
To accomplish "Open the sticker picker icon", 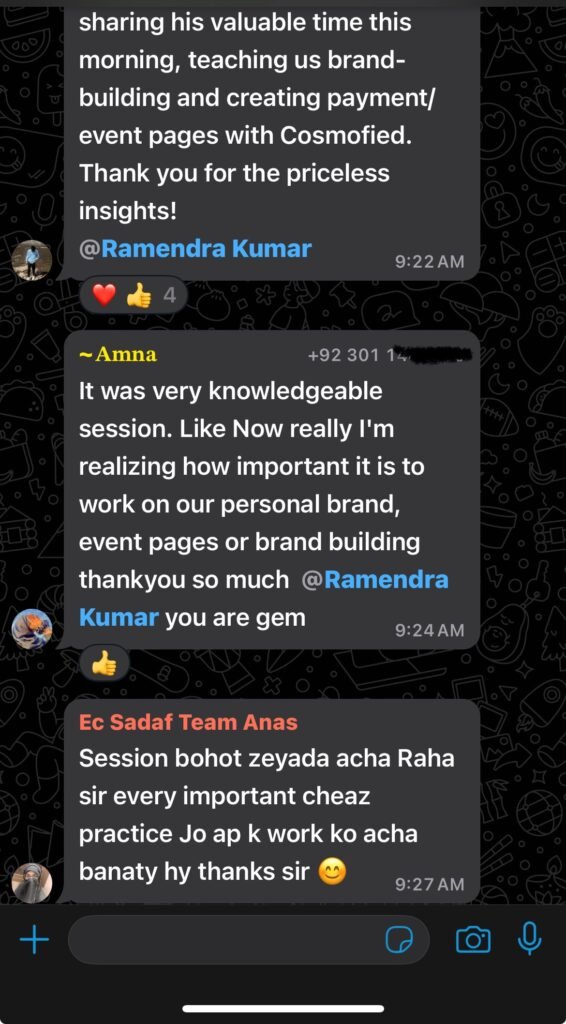I will pos(399,940).
